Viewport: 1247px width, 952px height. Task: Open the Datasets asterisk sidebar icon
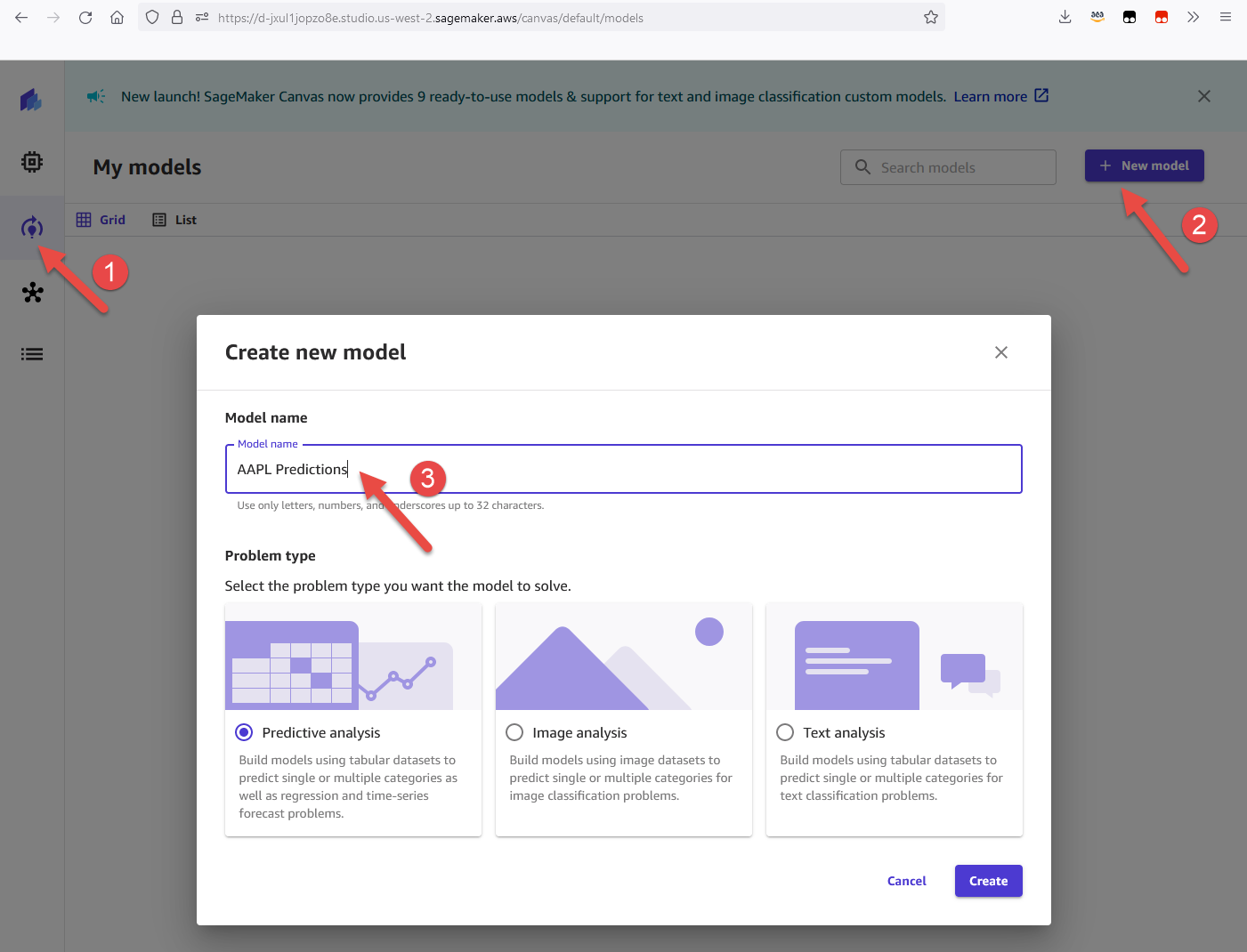pyautogui.click(x=33, y=292)
